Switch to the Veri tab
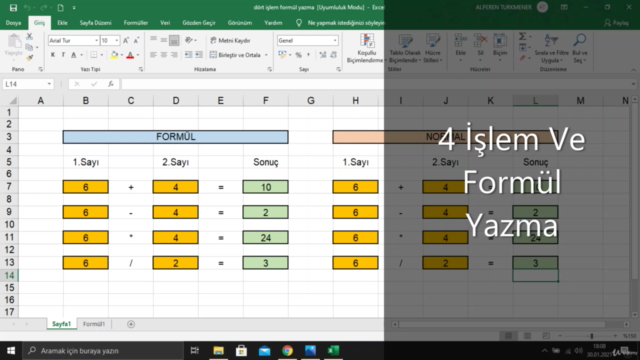The height and width of the screenshot is (360, 640). click(x=165, y=23)
